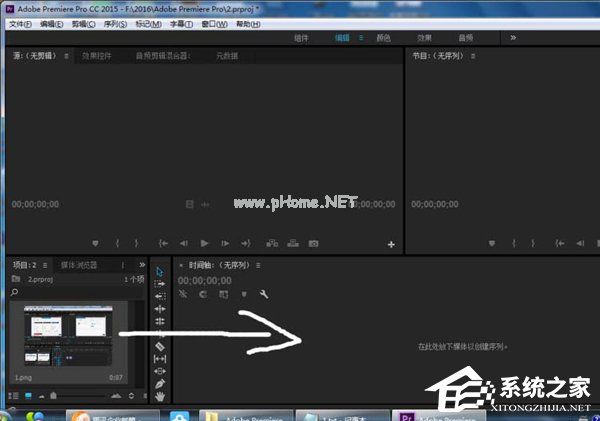
Task: Open the 序列(S) menu
Action: [115, 24]
